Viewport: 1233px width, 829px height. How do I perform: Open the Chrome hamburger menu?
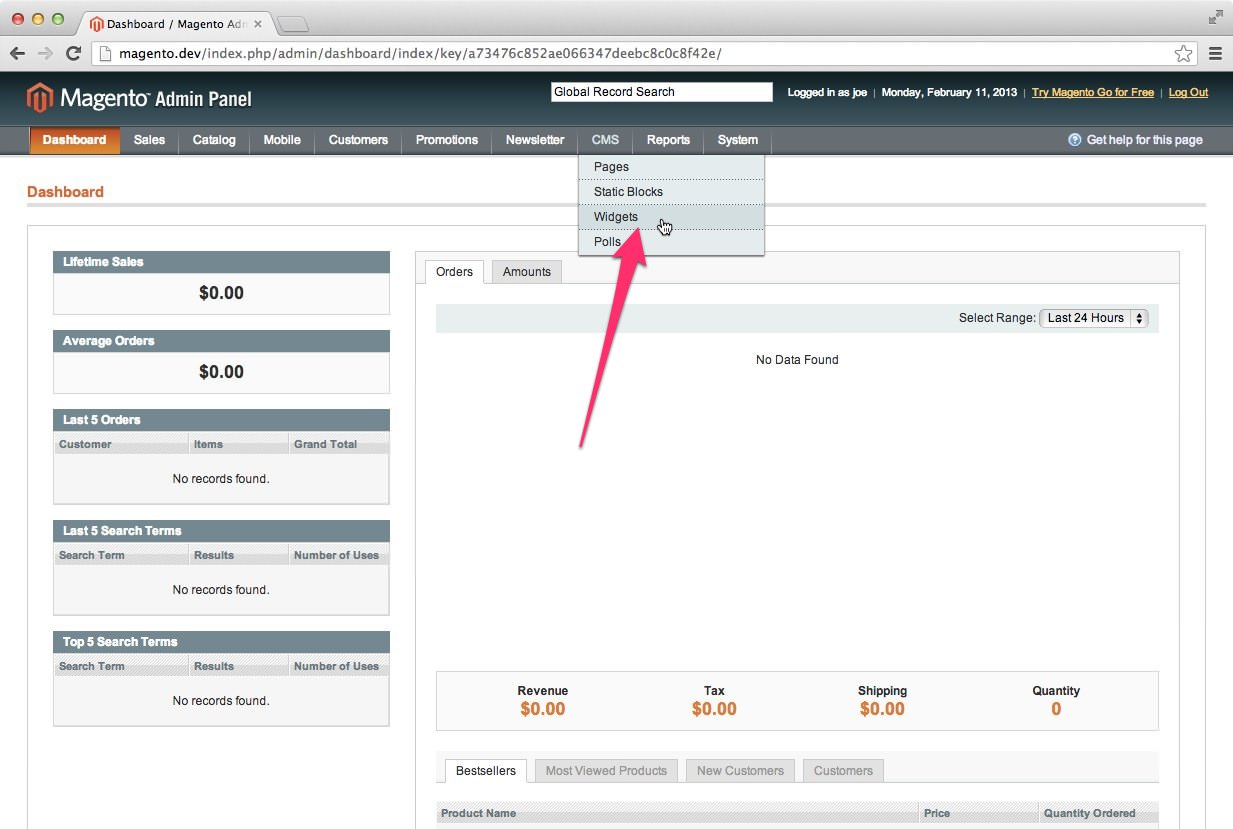[1216, 54]
